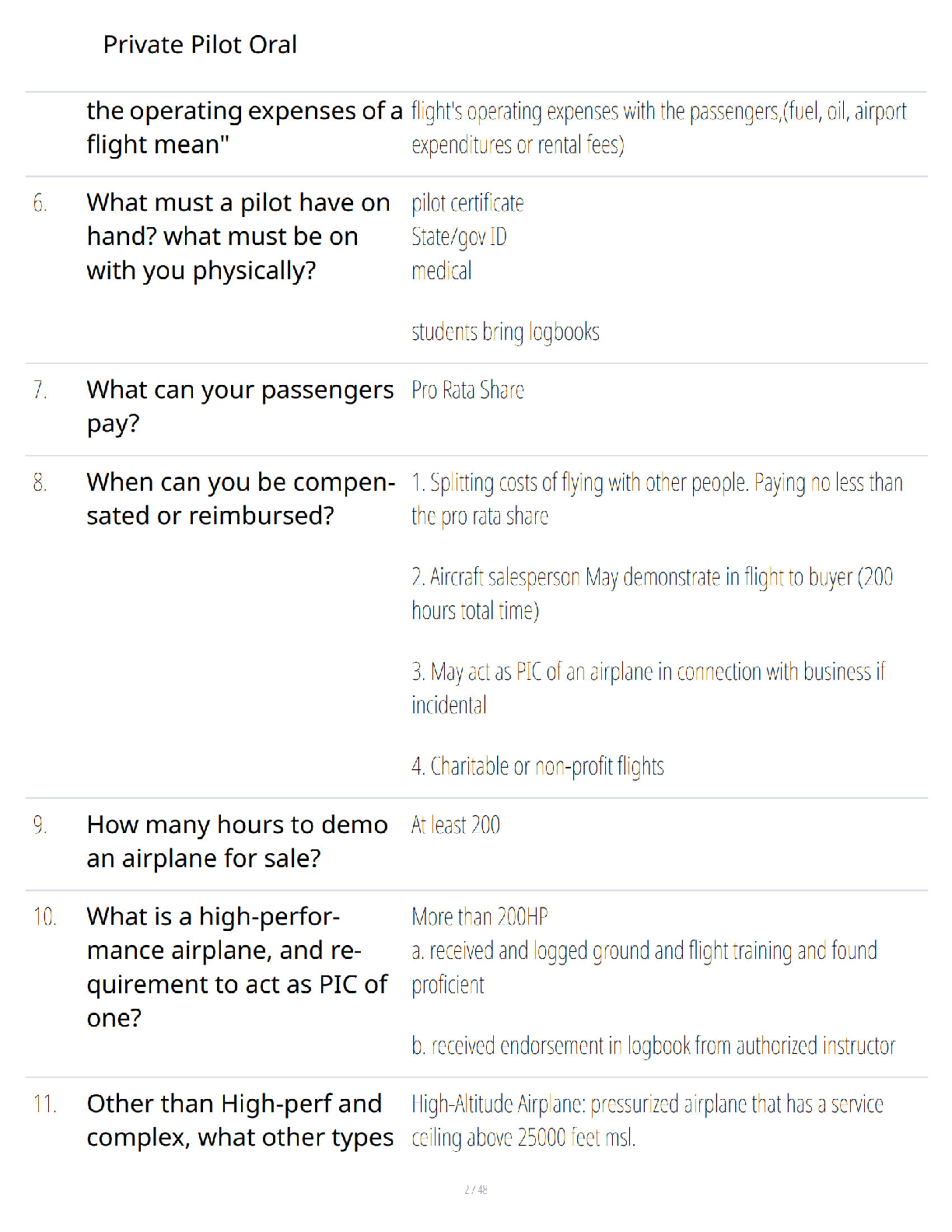Click 'students bring logbooks' text
The height and width of the screenshot is (1232, 952).
point(506,332)
